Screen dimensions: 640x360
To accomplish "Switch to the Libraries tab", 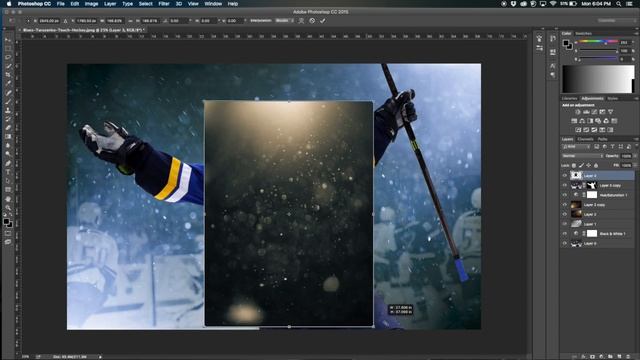I will click(x=569, y=98).
